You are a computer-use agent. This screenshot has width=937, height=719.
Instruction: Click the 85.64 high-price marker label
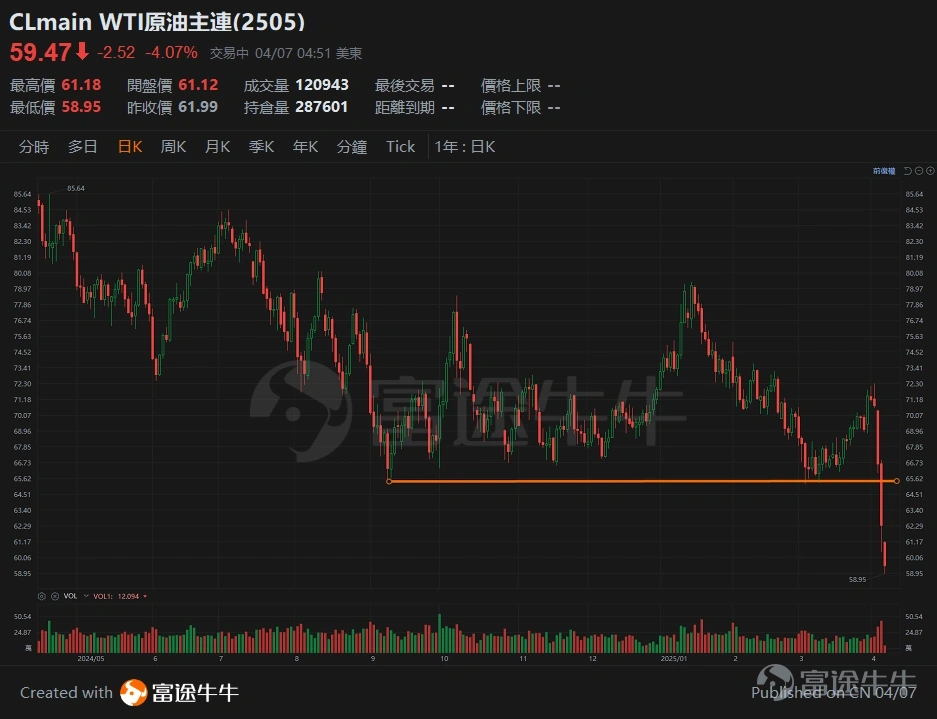coord(76,188)
